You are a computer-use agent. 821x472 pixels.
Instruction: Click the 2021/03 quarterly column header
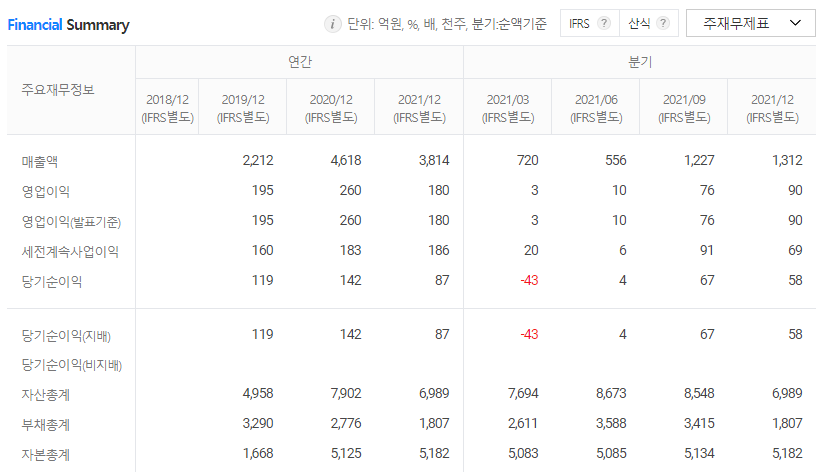[x=507, y=108]
